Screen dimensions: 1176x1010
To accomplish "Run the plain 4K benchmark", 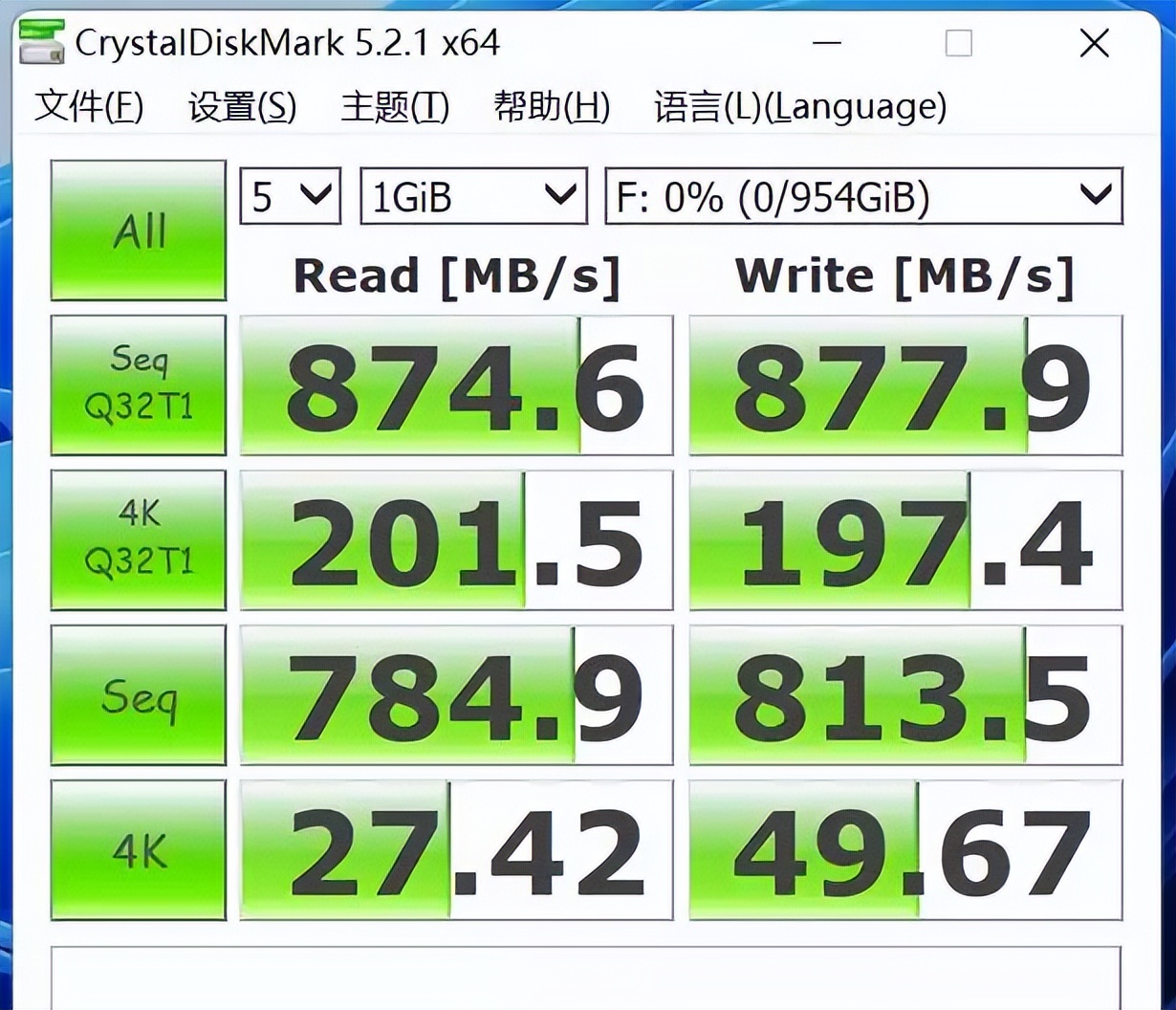I will click(x=139, y=850).
